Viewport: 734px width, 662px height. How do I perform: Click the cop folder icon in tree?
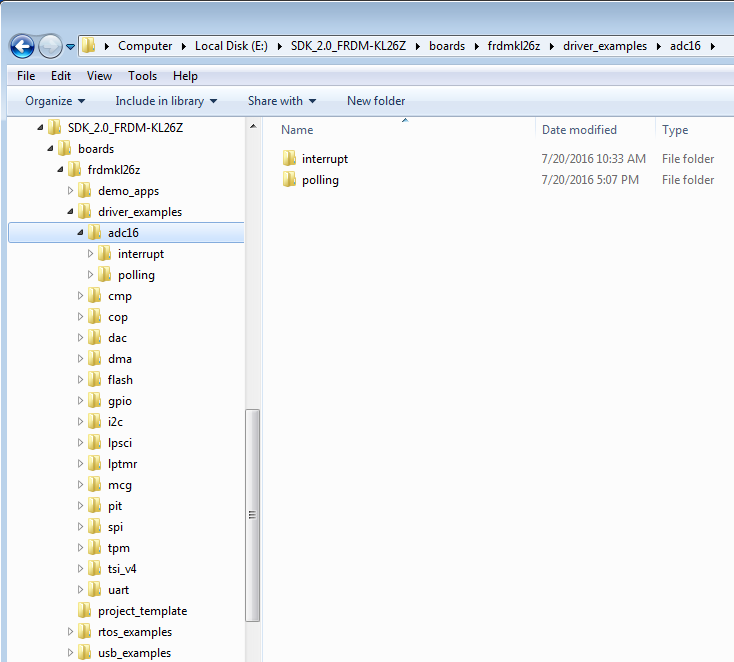coord(95,316)
